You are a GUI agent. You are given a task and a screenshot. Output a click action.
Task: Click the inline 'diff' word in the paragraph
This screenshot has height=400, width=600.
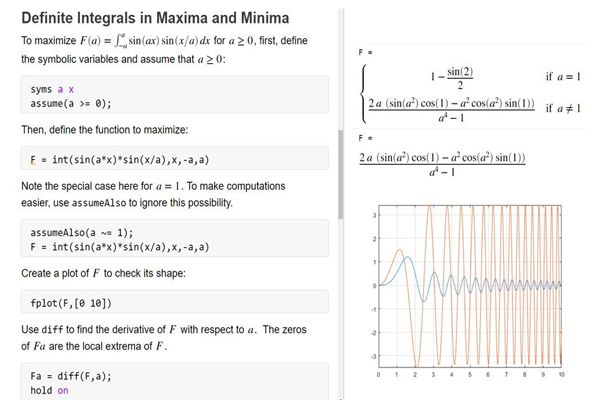coord(52,330)
